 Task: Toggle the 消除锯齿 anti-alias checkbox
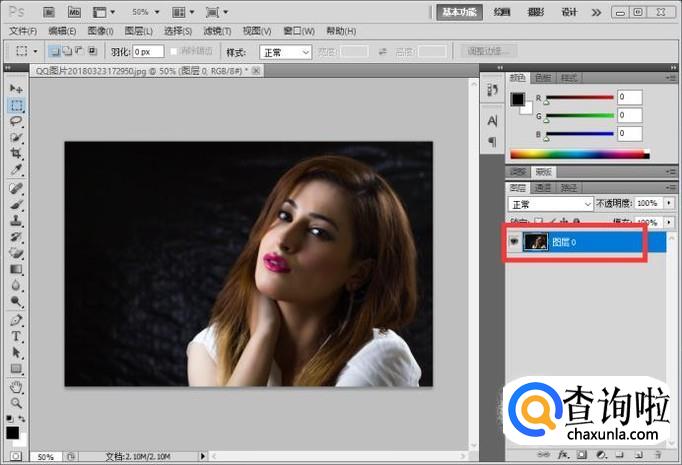[x=174, y=51]
